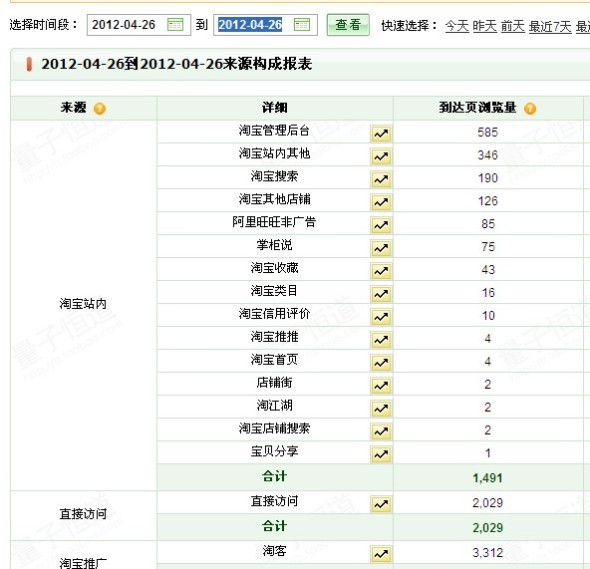The height and width of the screenshot is (569, 590).
Task: Show trend chart for 淘宝管理后台
Action: [381, 134]
